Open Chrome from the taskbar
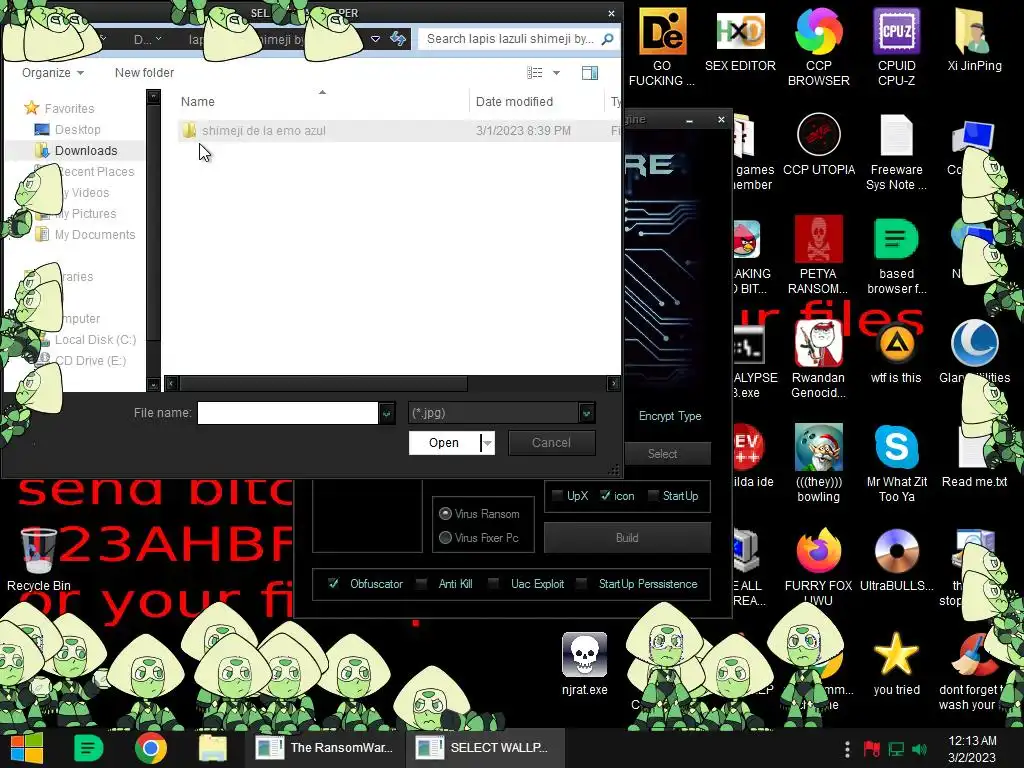 151,748
